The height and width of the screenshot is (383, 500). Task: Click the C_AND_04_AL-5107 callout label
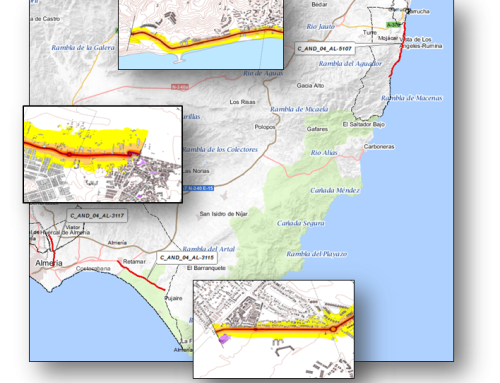325,49
